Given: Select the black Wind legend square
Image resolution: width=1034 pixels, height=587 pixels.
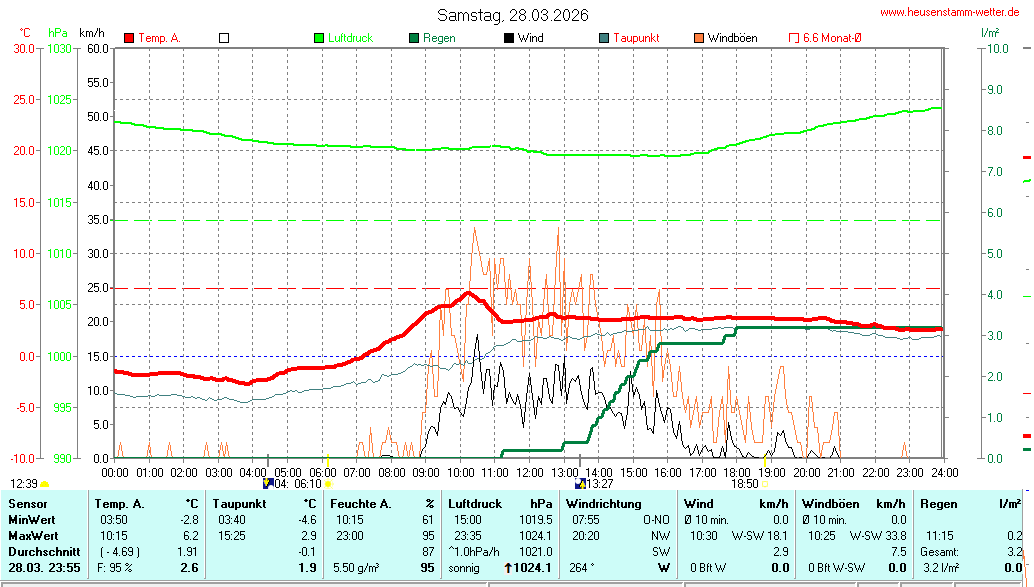Looking at the screenshot, I should [x=509, y=38].
